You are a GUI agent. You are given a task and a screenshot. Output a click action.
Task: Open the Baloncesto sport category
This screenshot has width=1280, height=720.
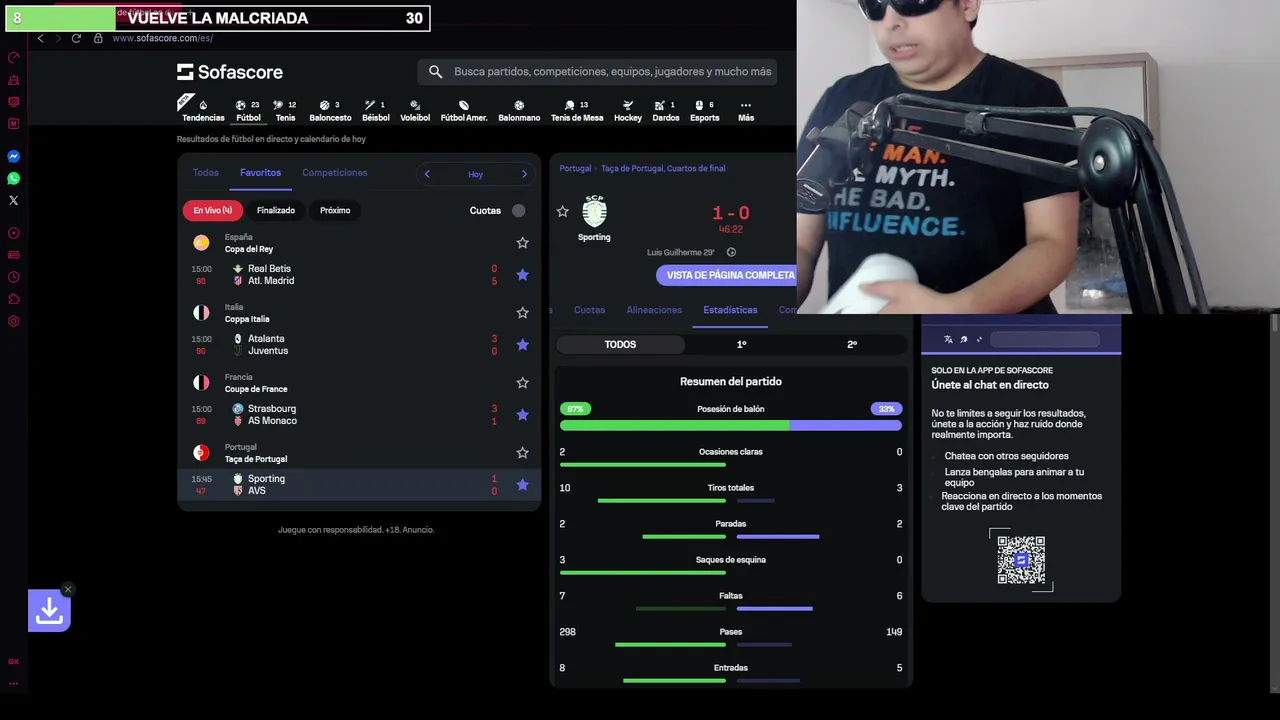pos(330,110)
